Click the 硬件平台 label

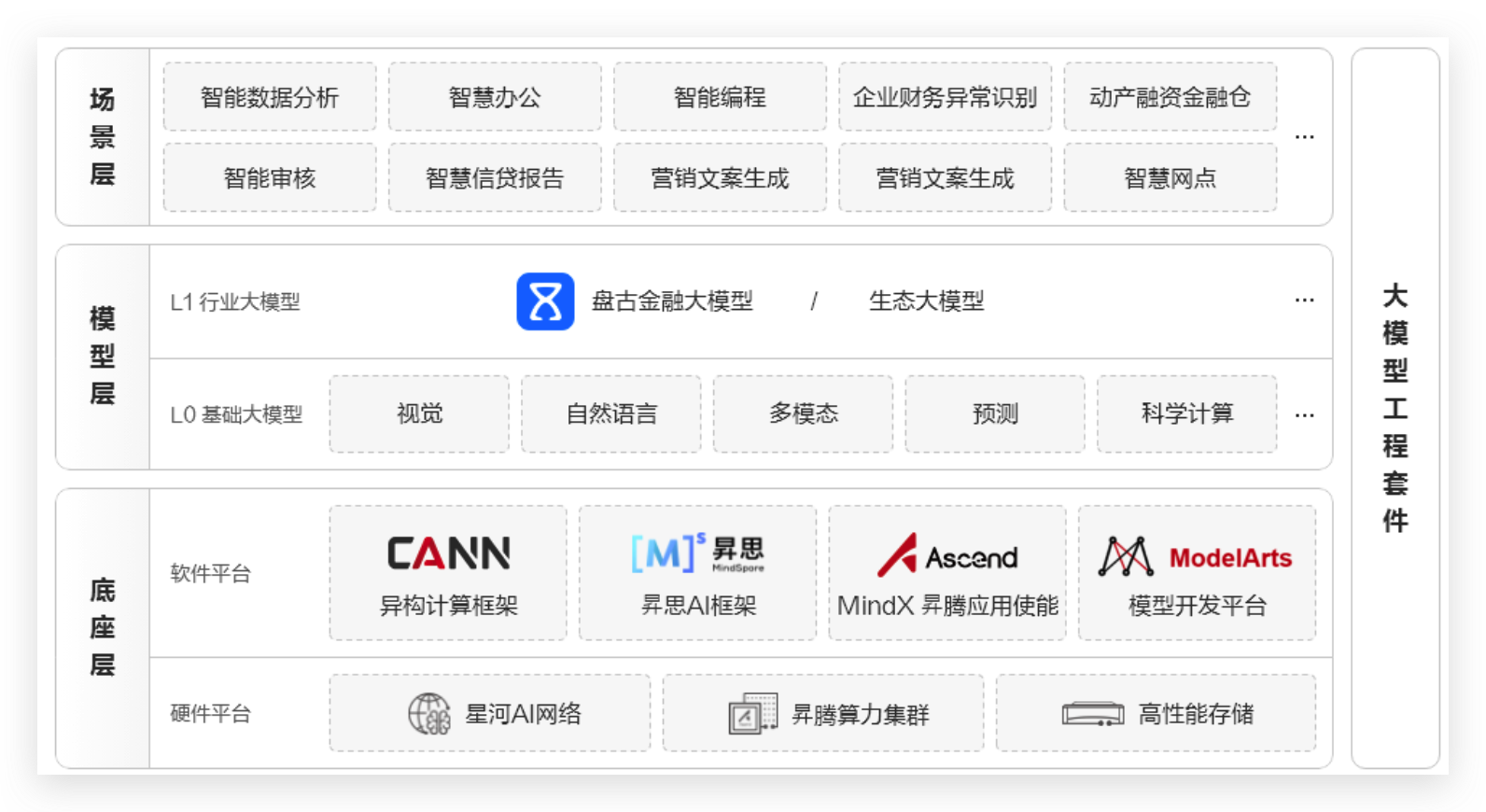[x=210, y=714]
